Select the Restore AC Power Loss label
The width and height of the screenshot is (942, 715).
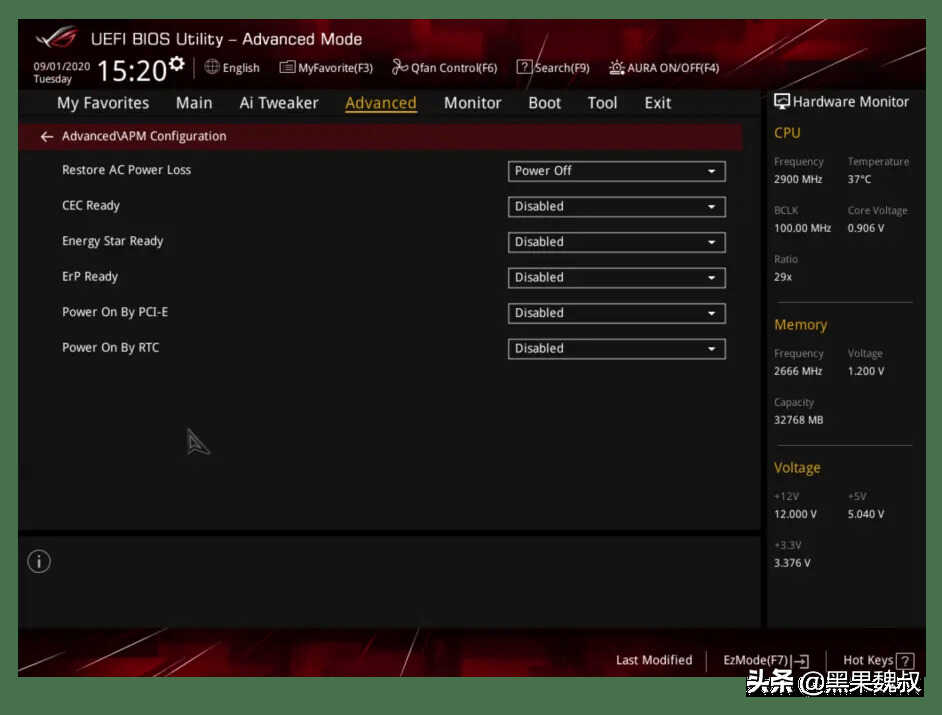[126, 170]
